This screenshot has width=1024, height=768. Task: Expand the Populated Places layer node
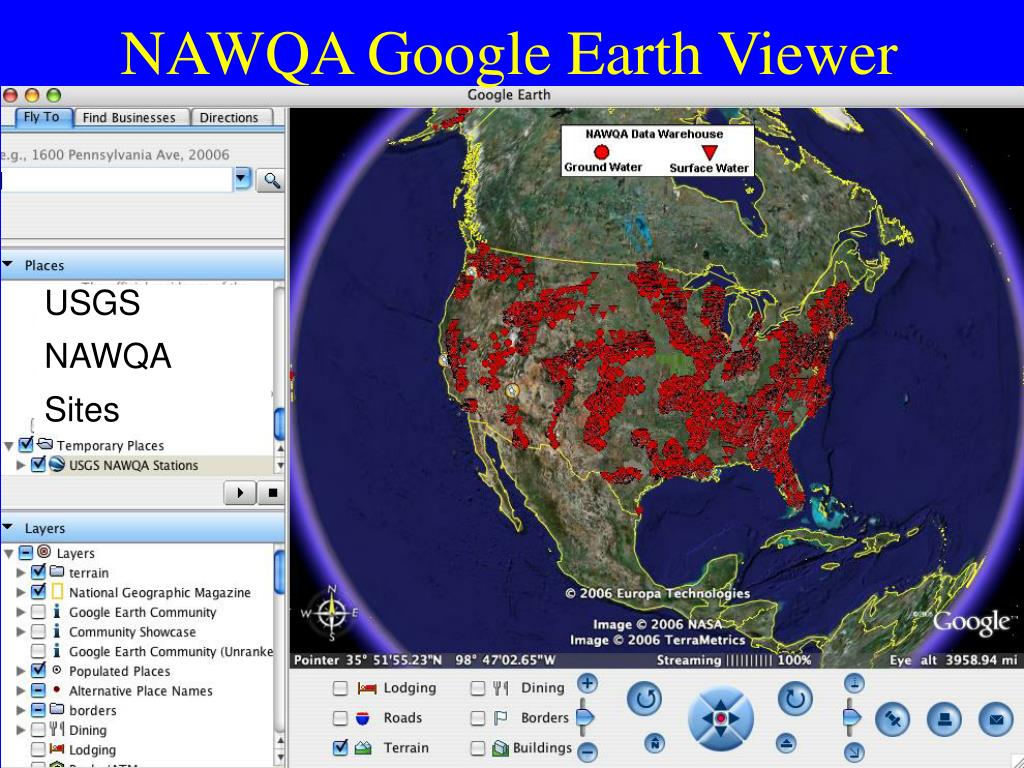point(21,671)
